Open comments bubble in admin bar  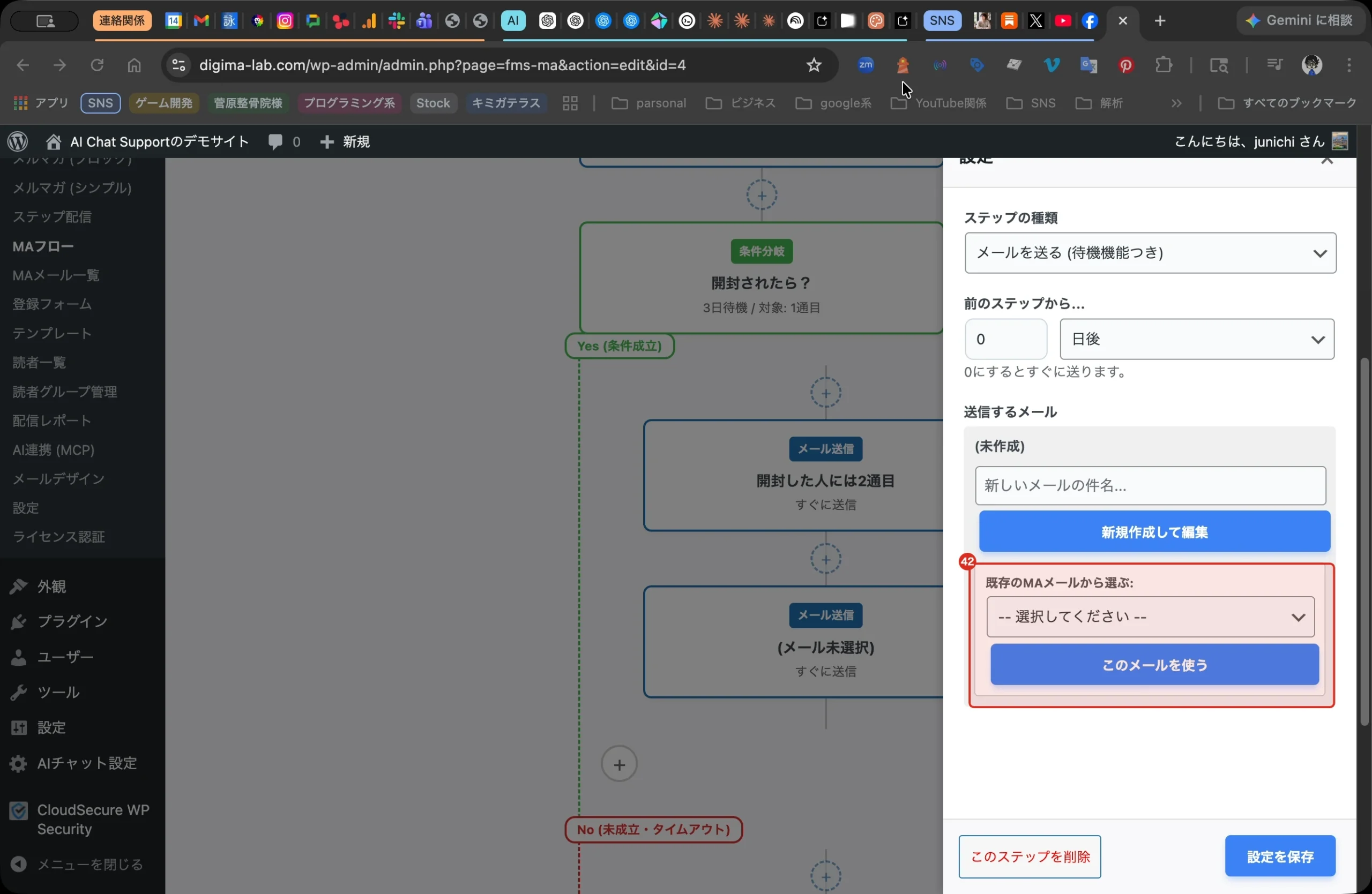pos(284,142)
